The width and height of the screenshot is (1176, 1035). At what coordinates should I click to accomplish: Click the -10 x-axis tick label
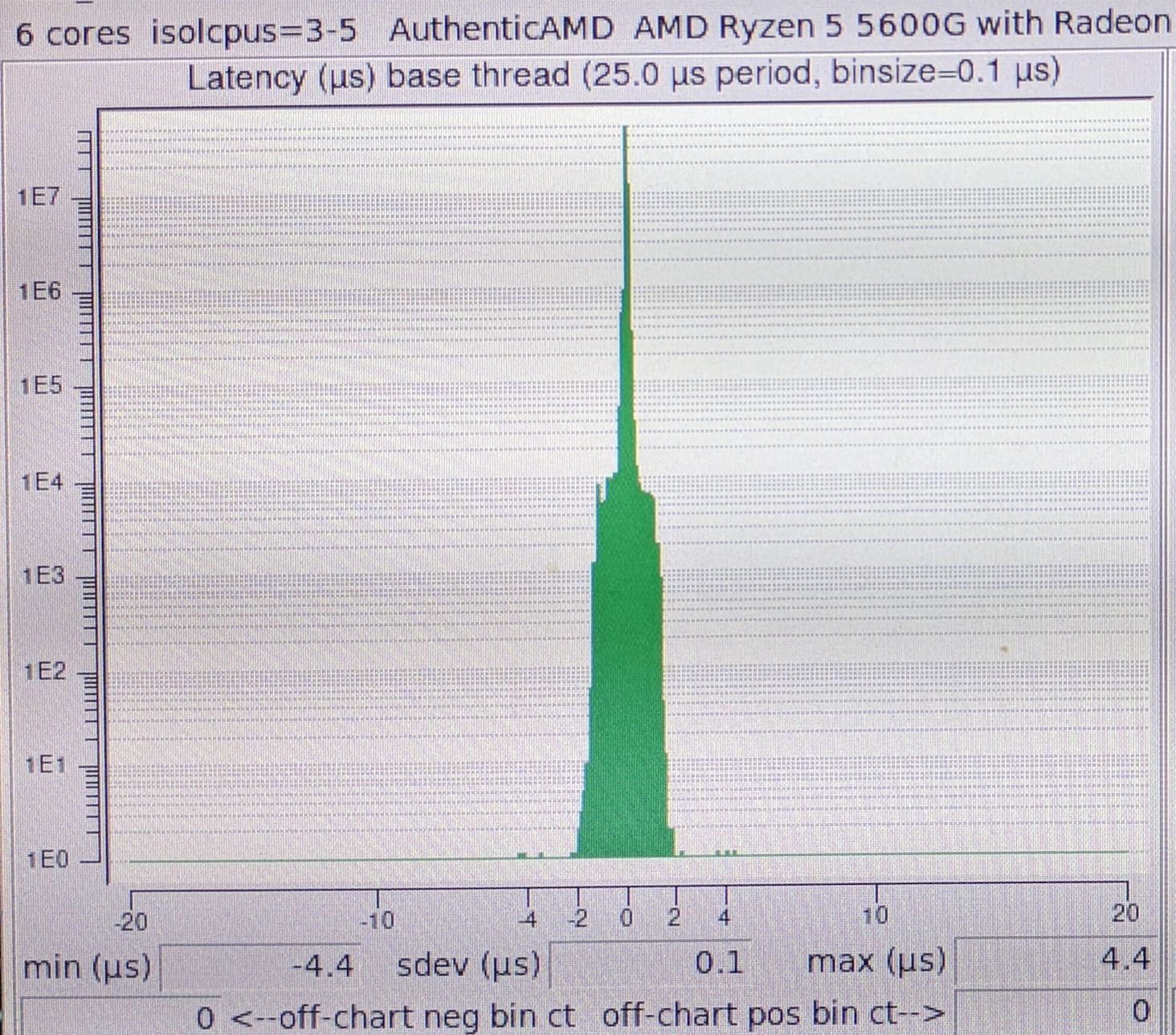click(378, 919)
